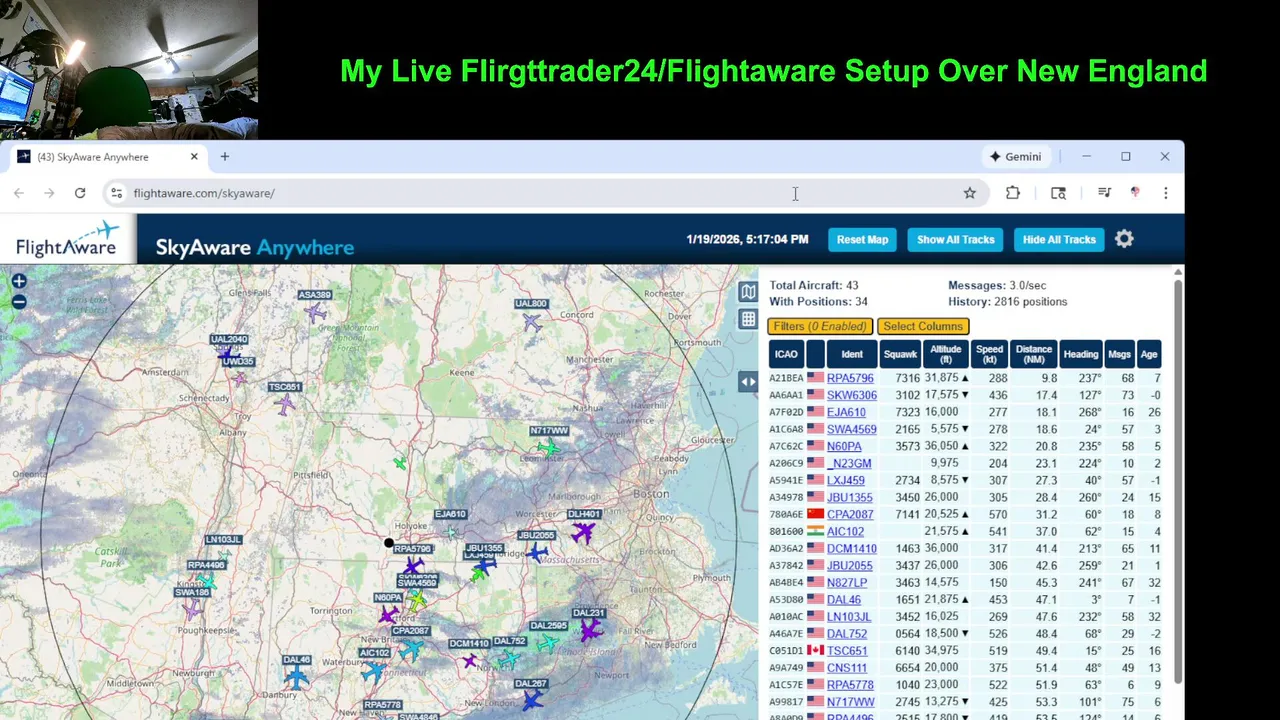The width and height of the screenshot is (1280, 720).
Task: Open a new browser tab
Action: [225, 157]
